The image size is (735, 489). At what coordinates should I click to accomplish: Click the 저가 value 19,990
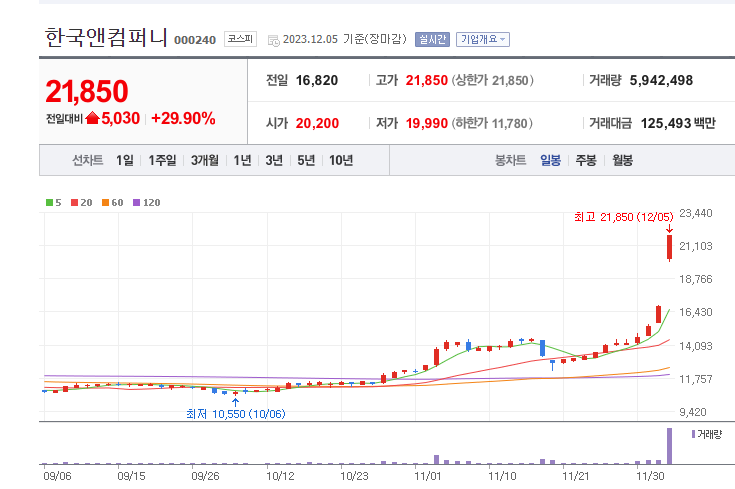427,123
